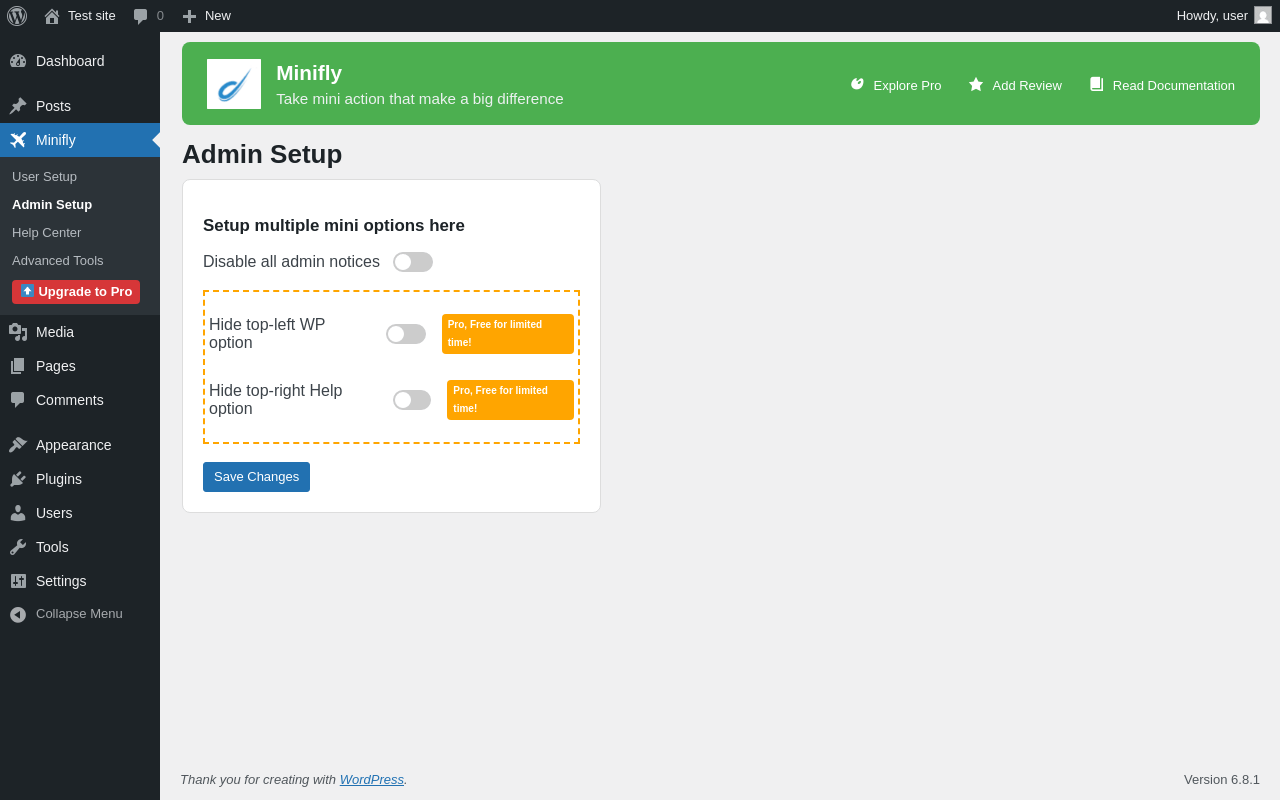The height and width of the screenshot is (800, 1280).
Task: Select the User Setup submenu item
Action: (44, 177)
